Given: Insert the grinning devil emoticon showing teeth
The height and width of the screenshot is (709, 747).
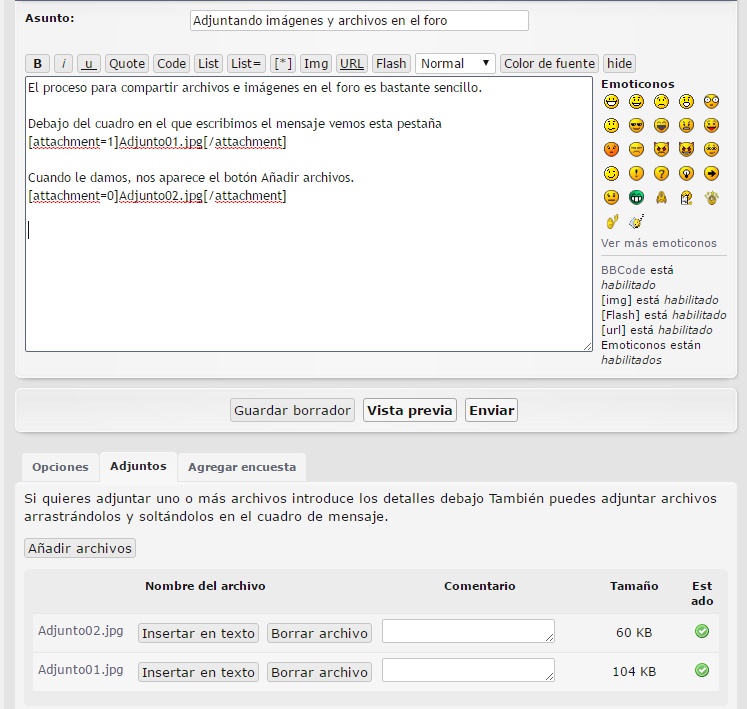Looking at the screenshot, I should point(686,149).
